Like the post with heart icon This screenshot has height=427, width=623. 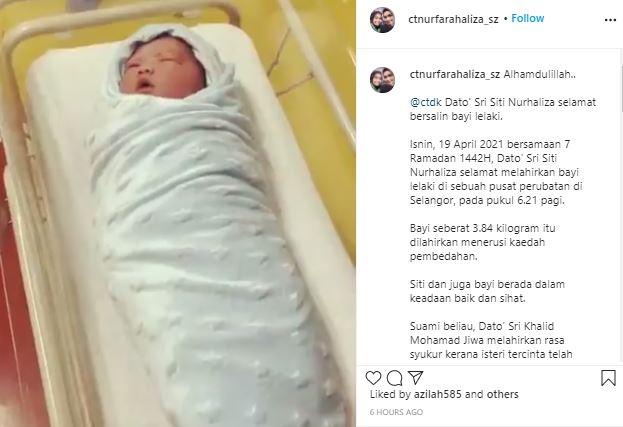373,378
